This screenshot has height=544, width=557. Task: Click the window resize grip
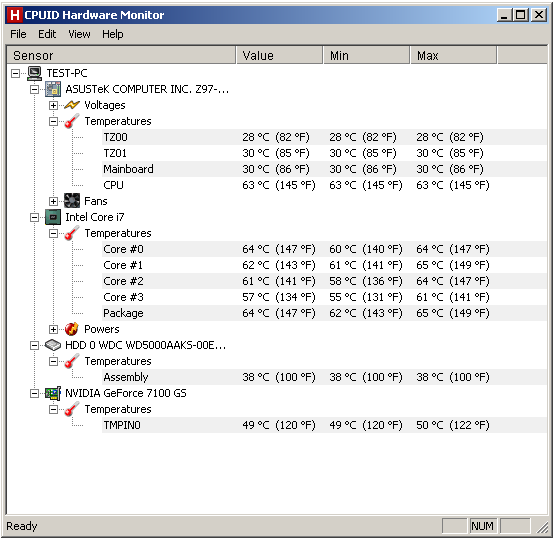pyautogui.click(x=542, y=527)
